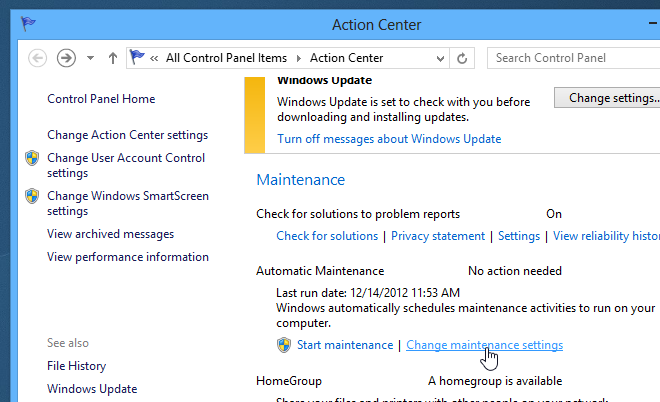This screenshot has height=402, width=660.
Task: Click the Action Center flag icon in address bar
Action: [137, 57]
